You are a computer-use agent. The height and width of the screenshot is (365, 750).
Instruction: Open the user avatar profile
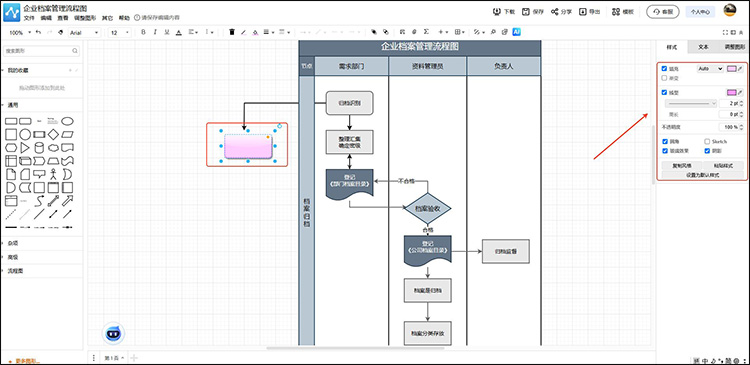[x=729, y=11]
